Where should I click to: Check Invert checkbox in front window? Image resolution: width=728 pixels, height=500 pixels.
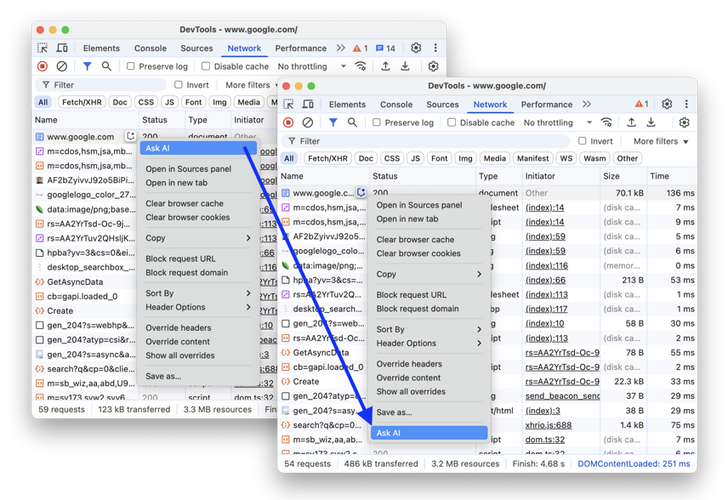[582, 141]
